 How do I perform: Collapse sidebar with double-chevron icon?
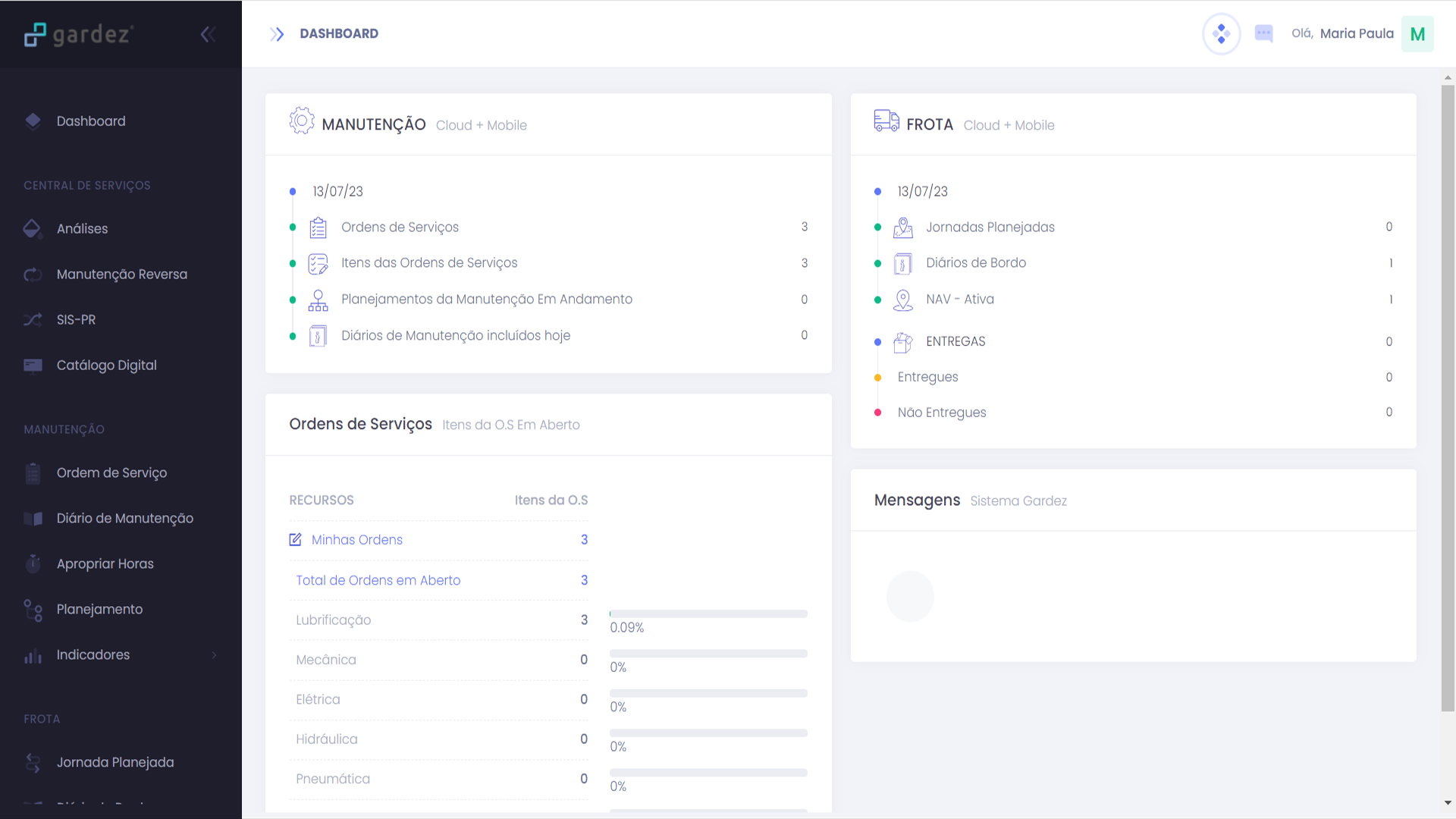[208, 34]
